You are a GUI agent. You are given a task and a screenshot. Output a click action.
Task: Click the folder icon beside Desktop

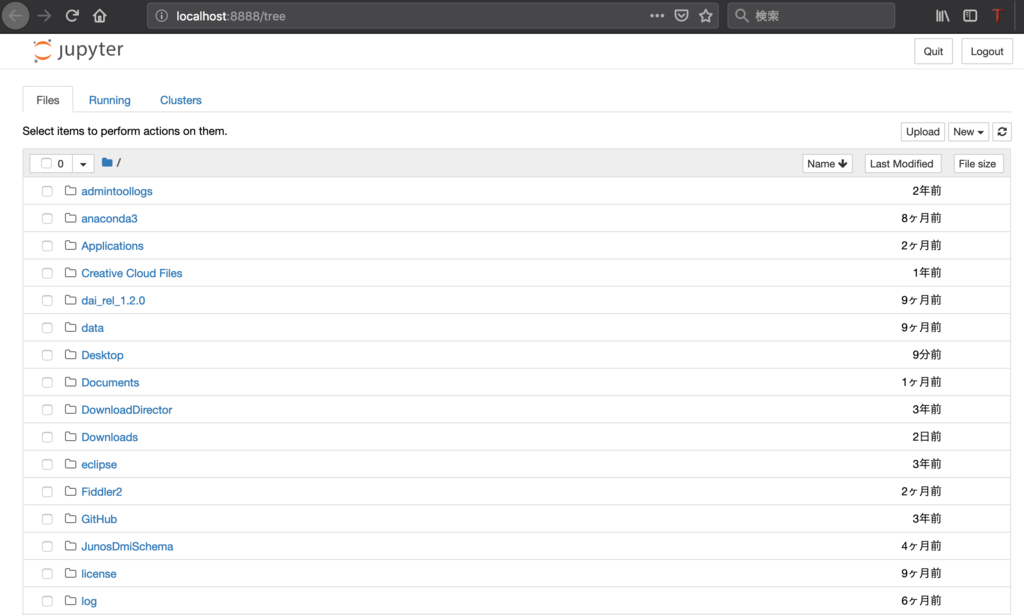71,355
